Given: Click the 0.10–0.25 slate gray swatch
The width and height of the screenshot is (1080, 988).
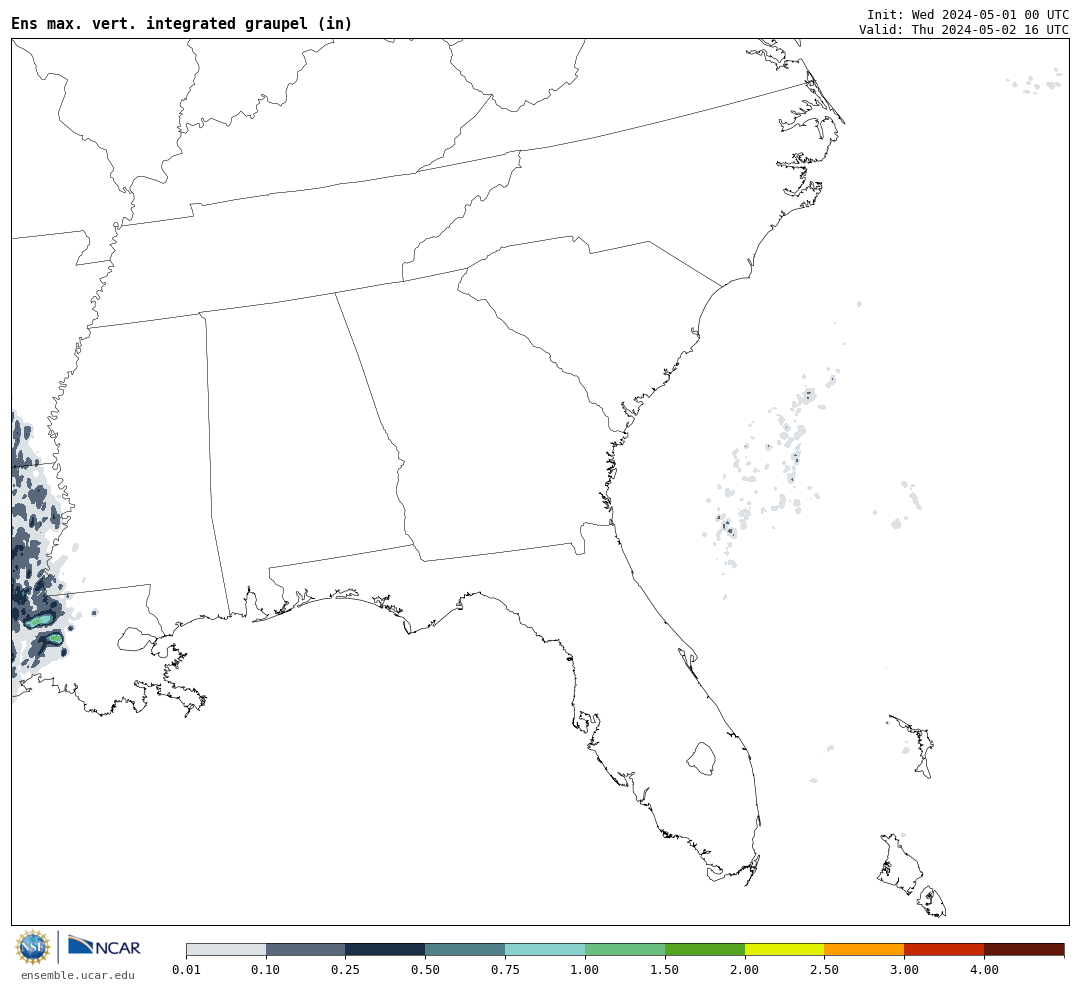Looking at the screenshot, I should [x=306, y=950].
